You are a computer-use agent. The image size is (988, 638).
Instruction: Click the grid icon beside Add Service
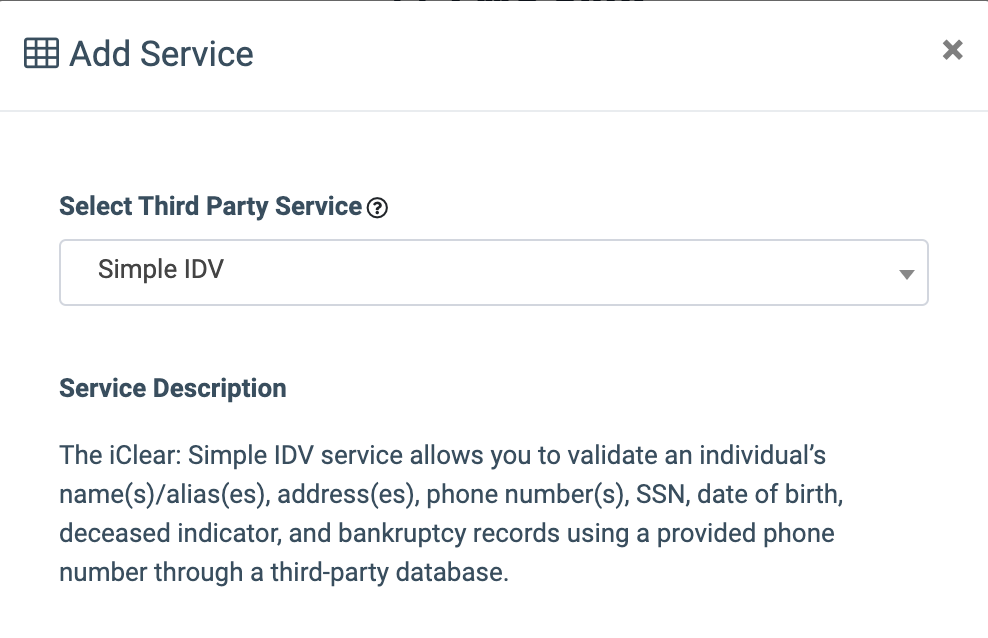click(x=41, y=53)
